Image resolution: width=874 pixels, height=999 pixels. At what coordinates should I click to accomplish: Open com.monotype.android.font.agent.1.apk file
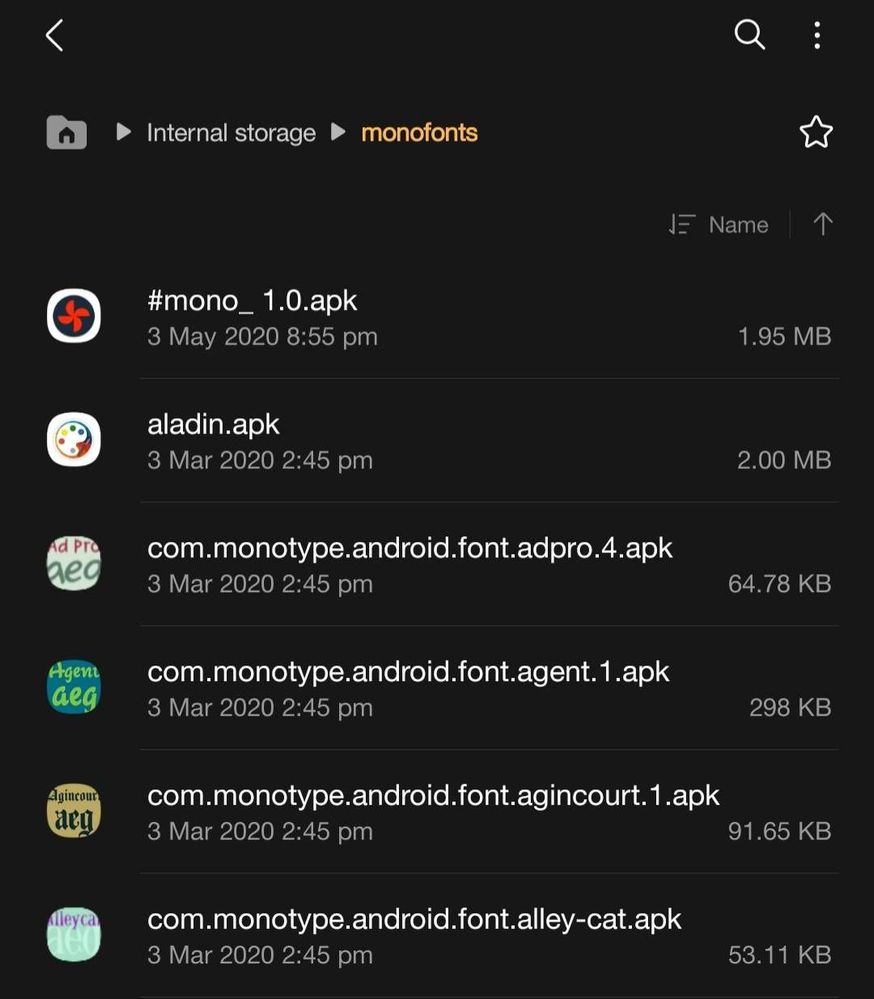tap(437, 687)
